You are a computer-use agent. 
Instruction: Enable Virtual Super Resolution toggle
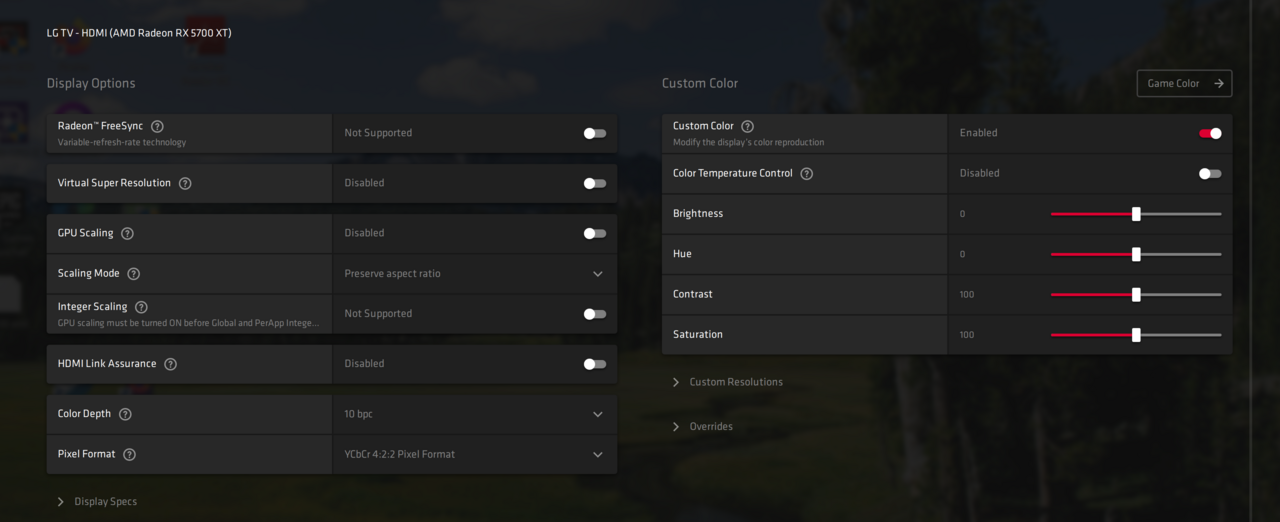tap(595, 184)
